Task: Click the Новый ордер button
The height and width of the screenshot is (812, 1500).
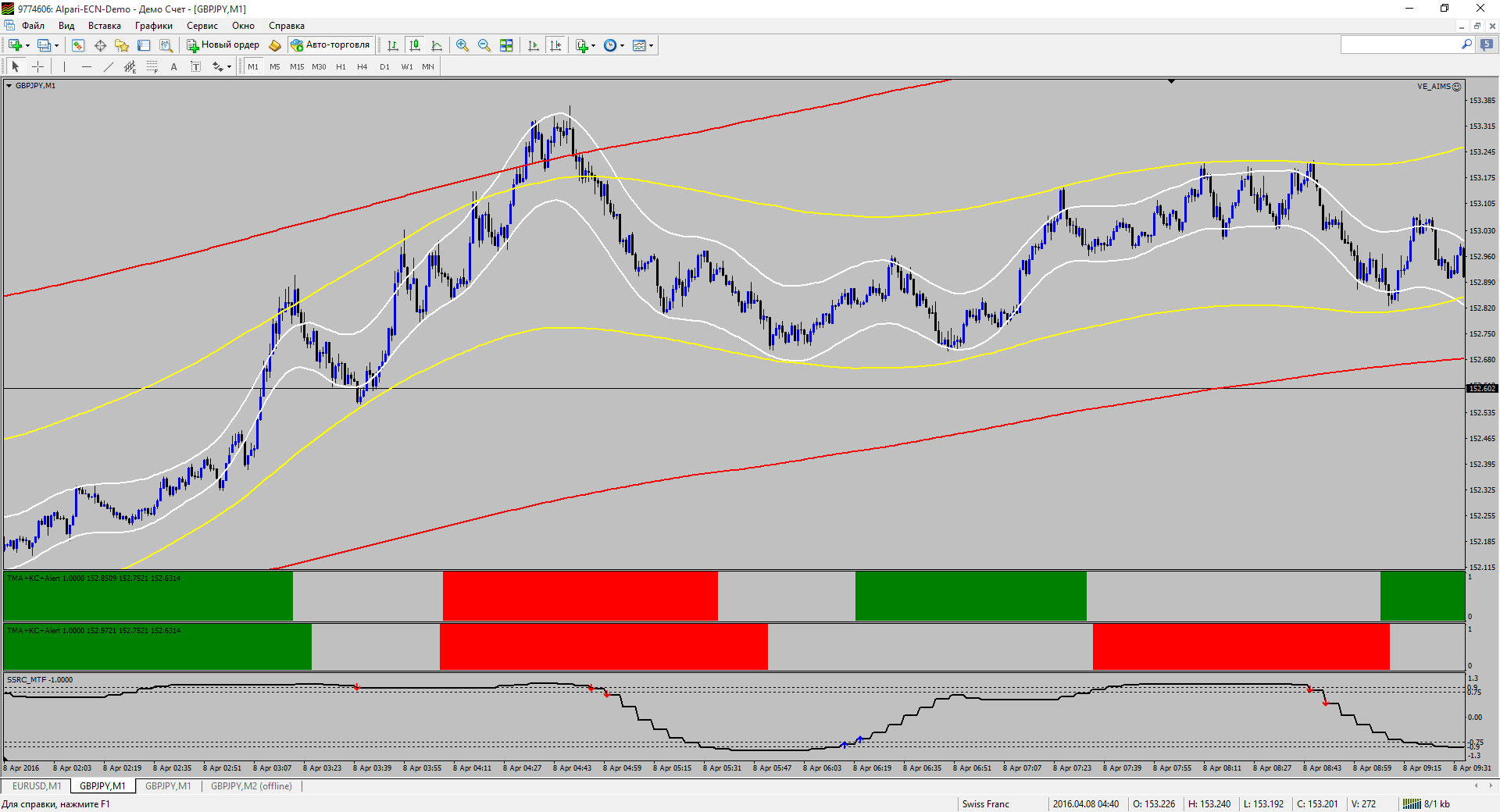Action: coord(223,45)
